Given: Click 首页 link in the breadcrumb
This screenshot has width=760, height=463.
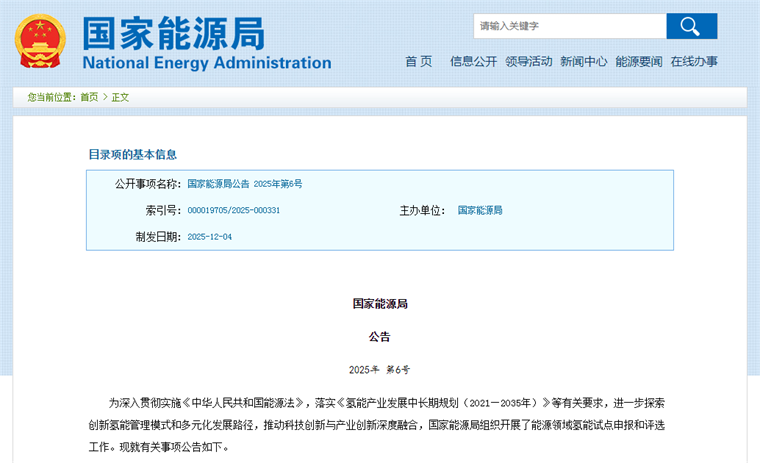Looking at the screenshot, I should [x=89, y=97].
